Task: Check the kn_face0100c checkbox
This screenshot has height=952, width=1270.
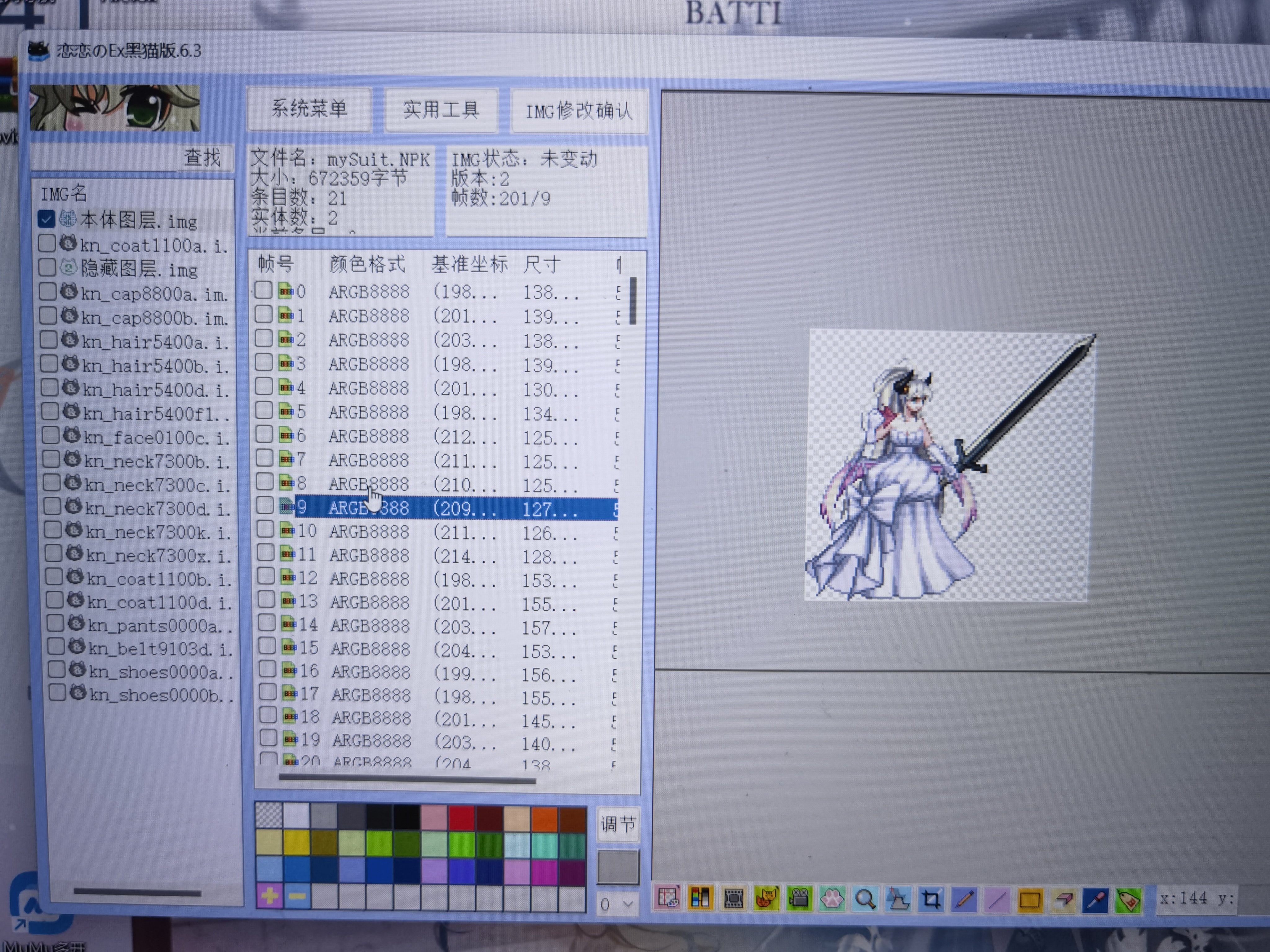Action: (51, 435)
